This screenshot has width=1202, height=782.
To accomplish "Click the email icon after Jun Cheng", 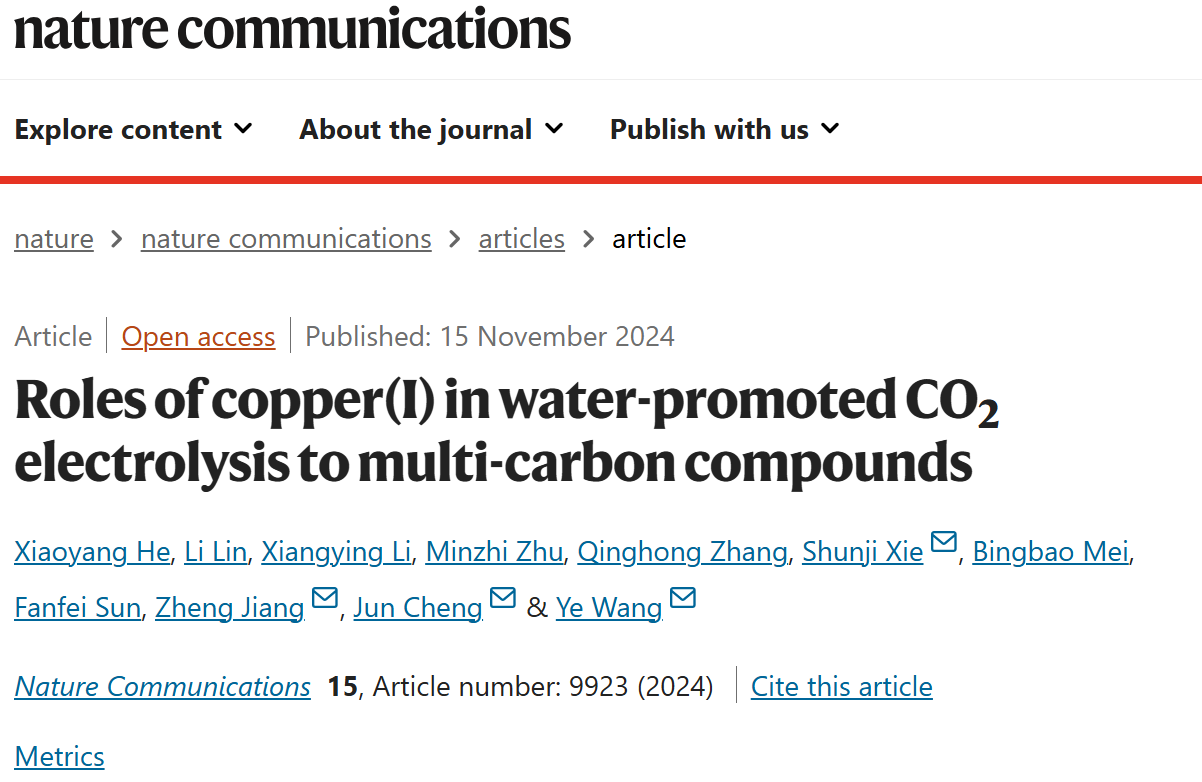I will [503, 598].
